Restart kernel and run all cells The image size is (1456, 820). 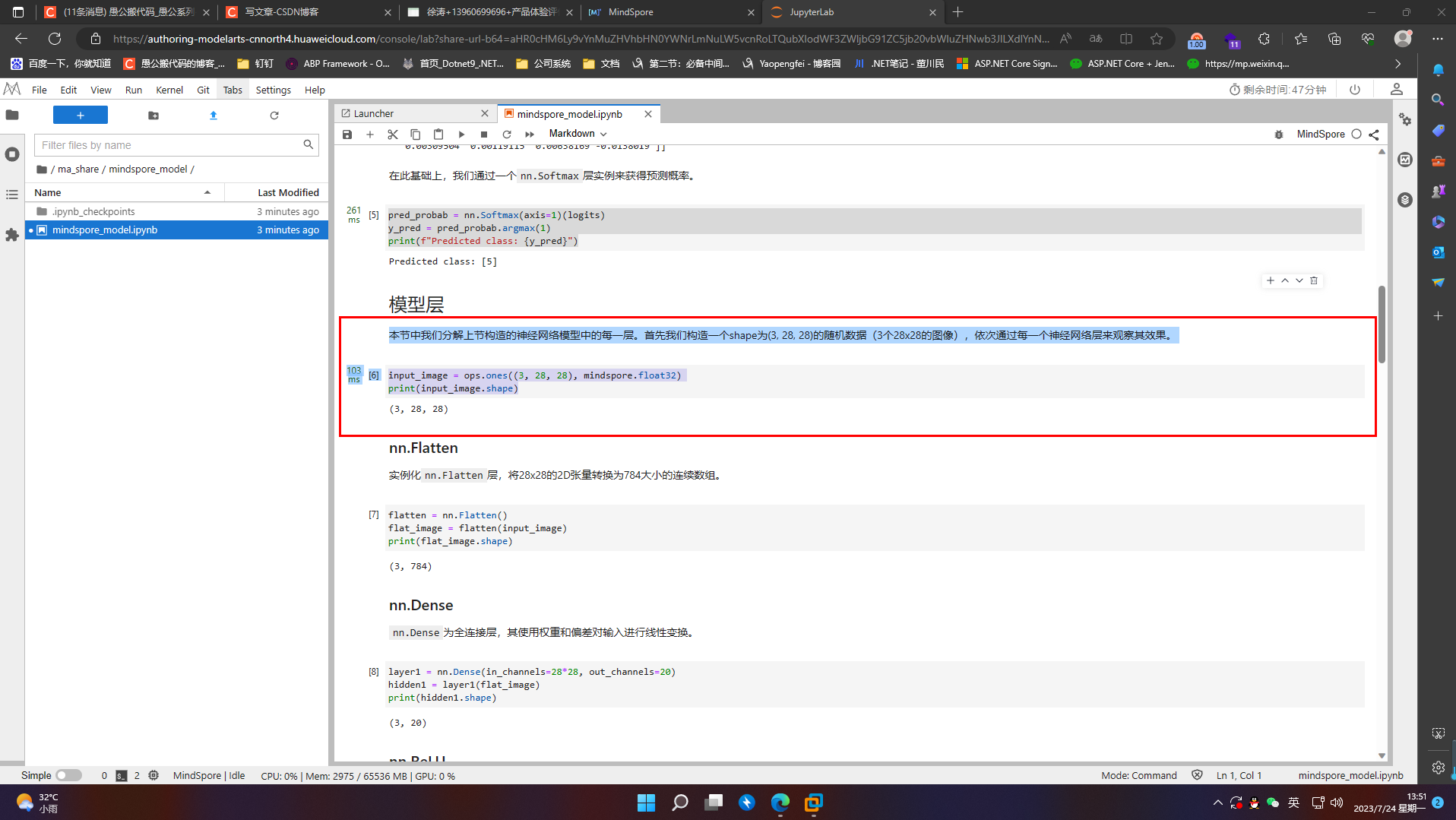click(x=530, y=135)
